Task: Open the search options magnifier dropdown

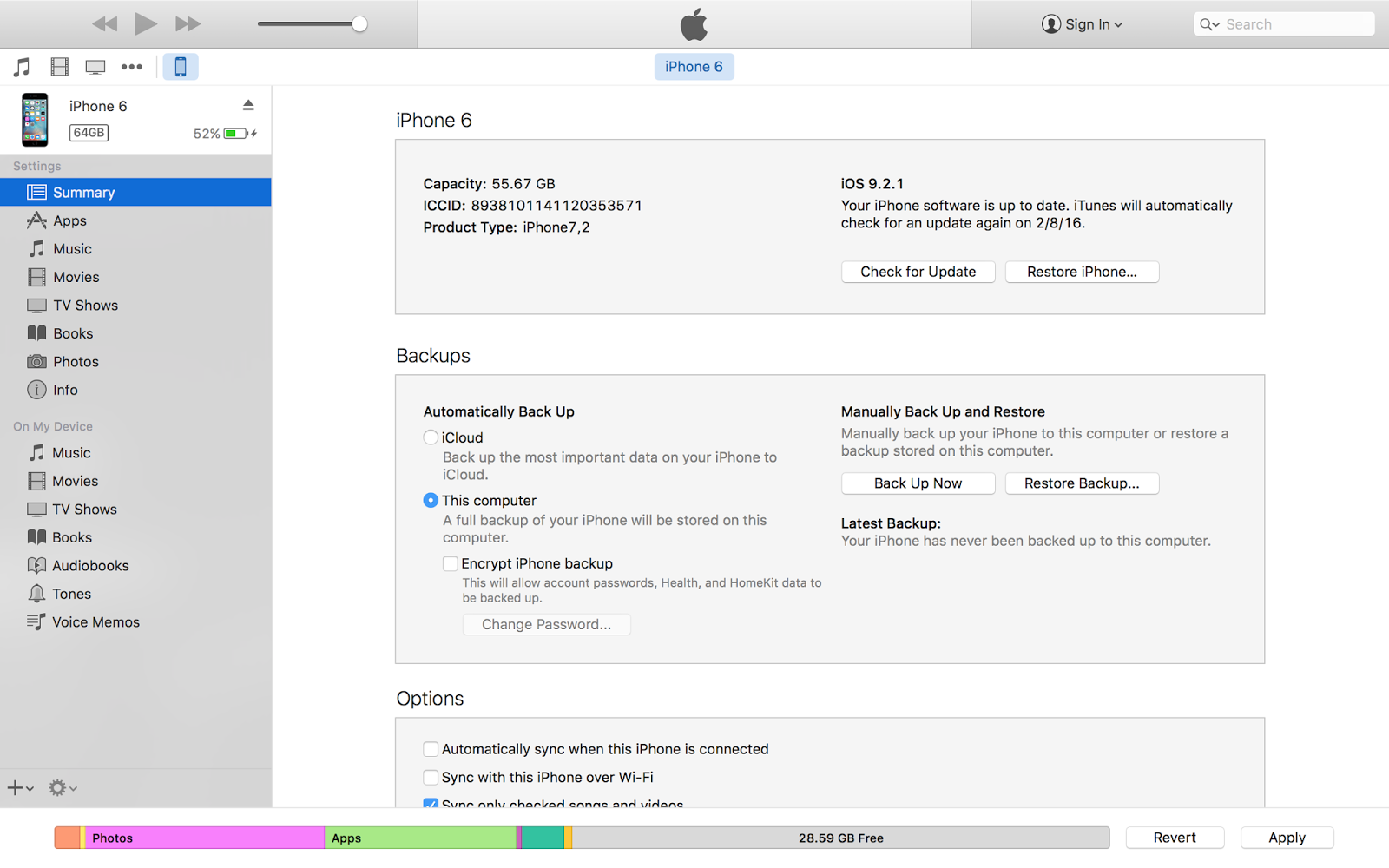Action: [x=1209, y=24]
